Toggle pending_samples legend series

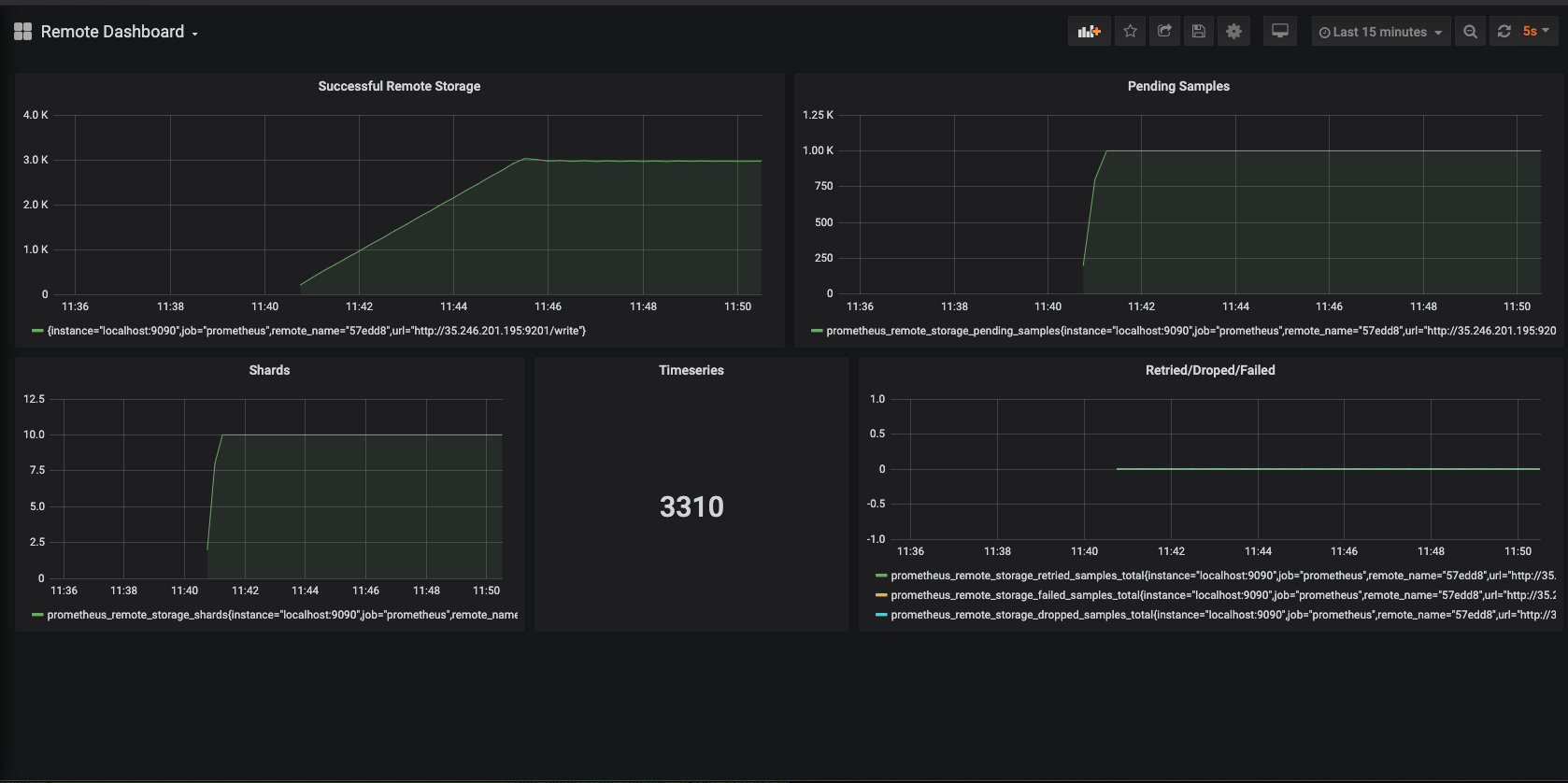point(1191,331)
